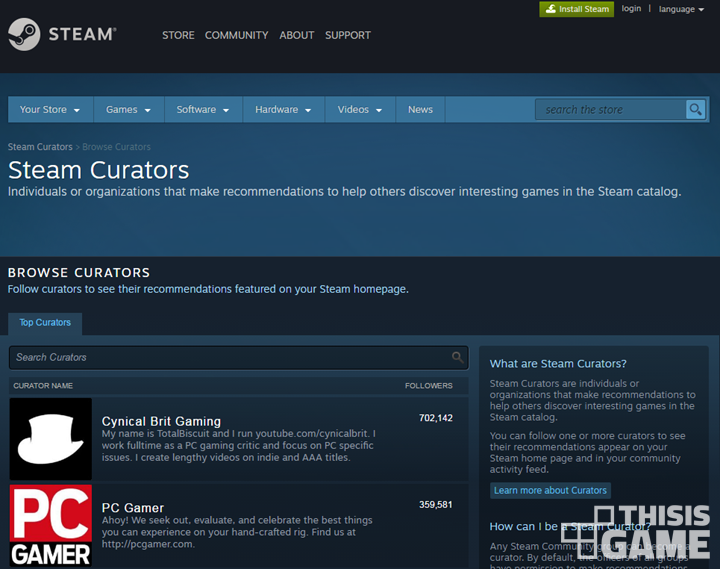
Task: Click the Search Curators magnifier icon
Action: (457, 357)
